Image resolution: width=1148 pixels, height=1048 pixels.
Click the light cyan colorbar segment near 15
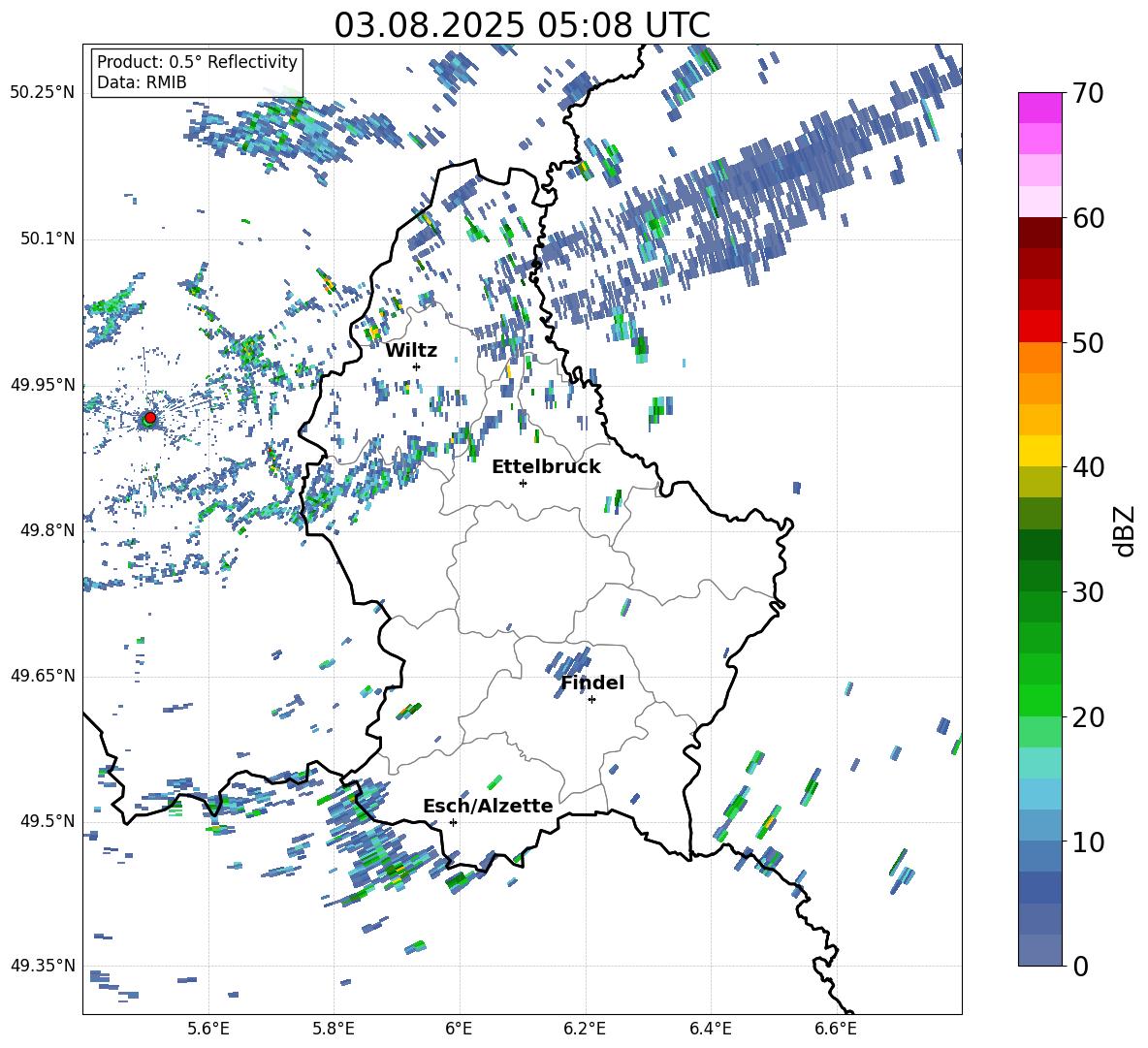pyautogui.click(x=1039, y=763)
